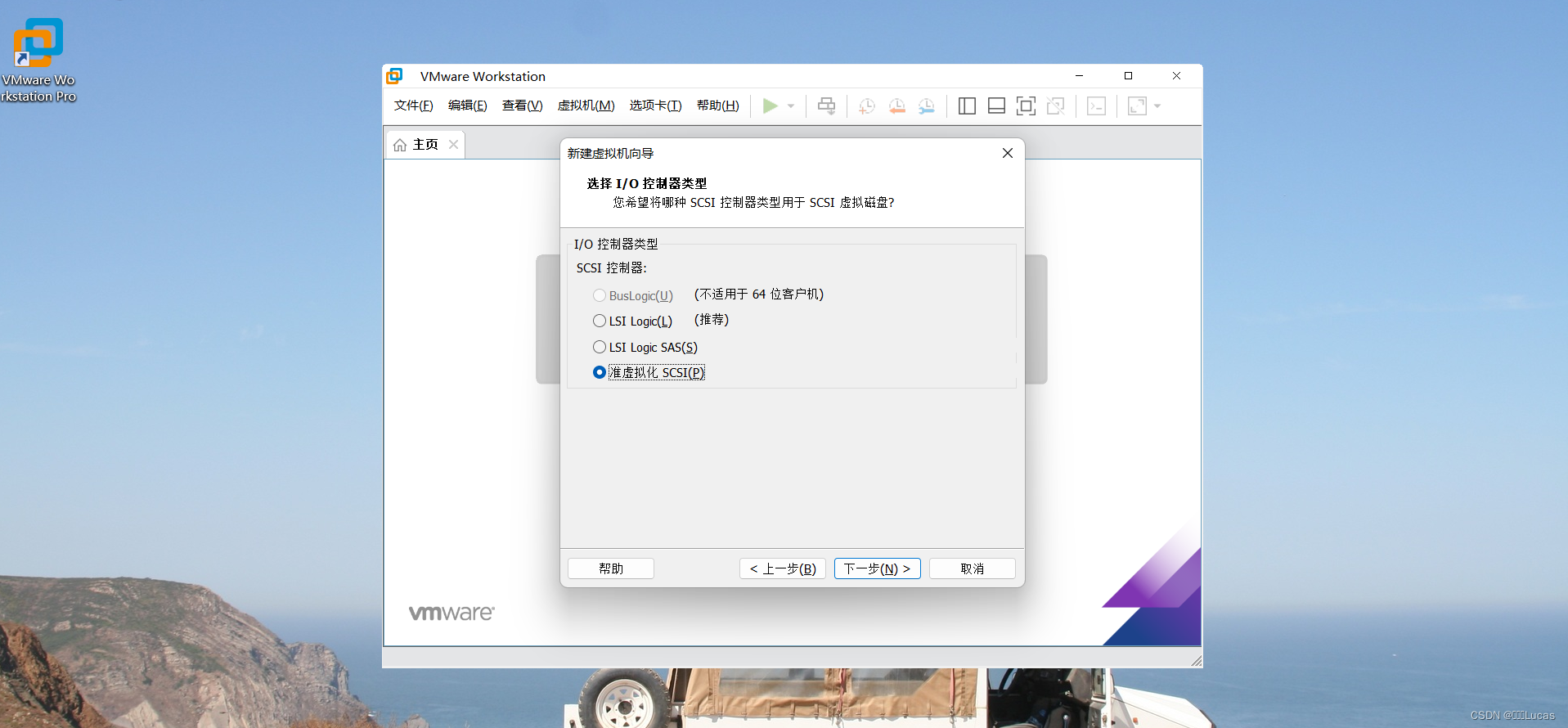Screen dimensions: 1568x728
Task: Expand the stretch display dropdown arrow
Action: coord(1157,106)
